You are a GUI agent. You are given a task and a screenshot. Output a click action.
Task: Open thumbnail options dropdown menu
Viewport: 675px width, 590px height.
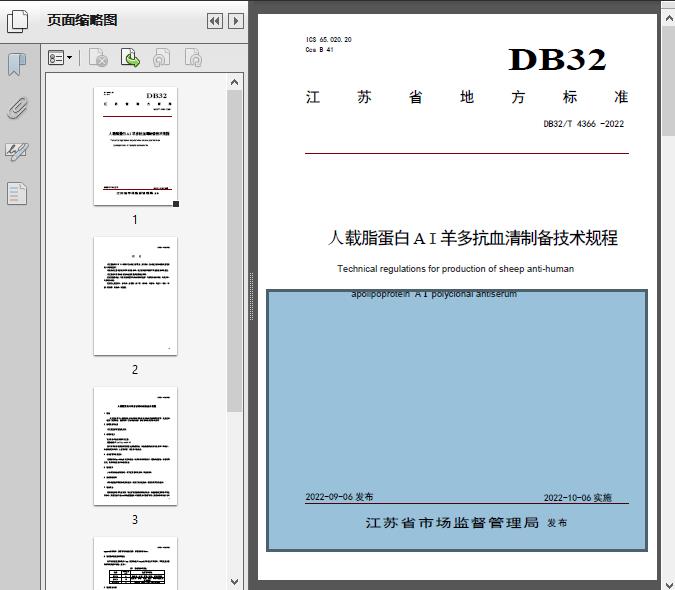[60, 58]
